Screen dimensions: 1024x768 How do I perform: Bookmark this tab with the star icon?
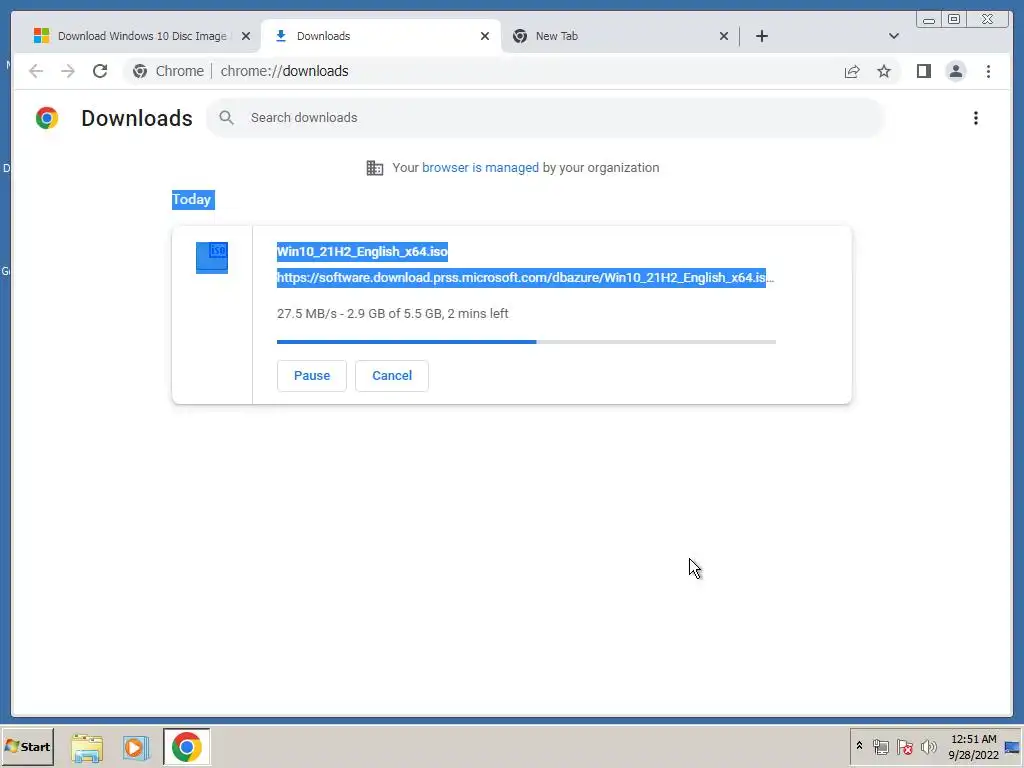click(884, 71)
